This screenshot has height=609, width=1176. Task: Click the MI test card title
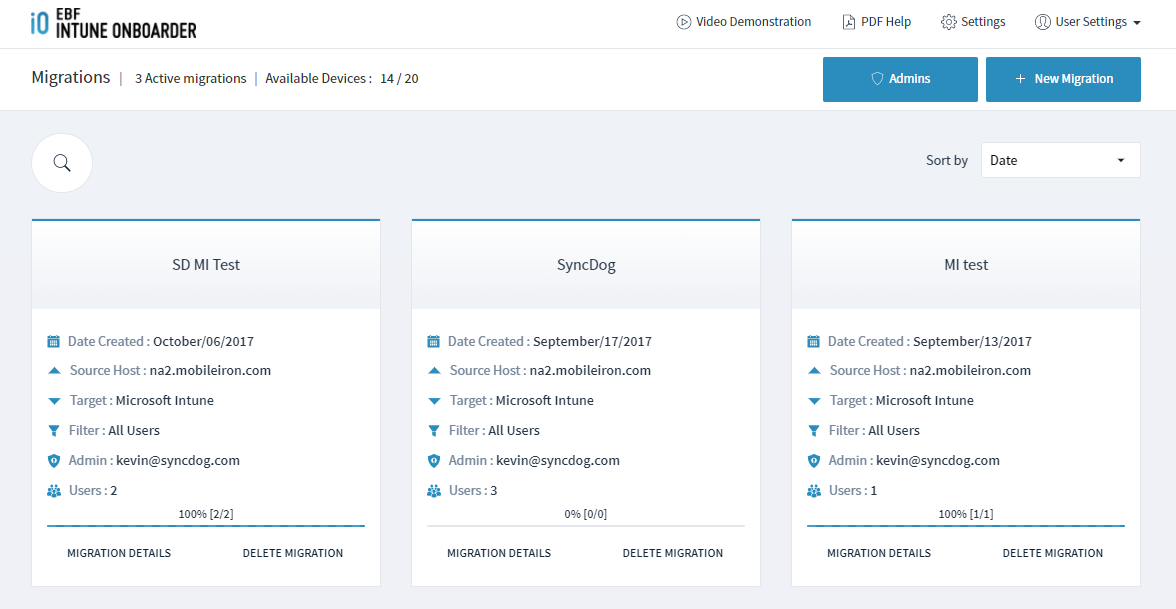click(x=966, y=264)
